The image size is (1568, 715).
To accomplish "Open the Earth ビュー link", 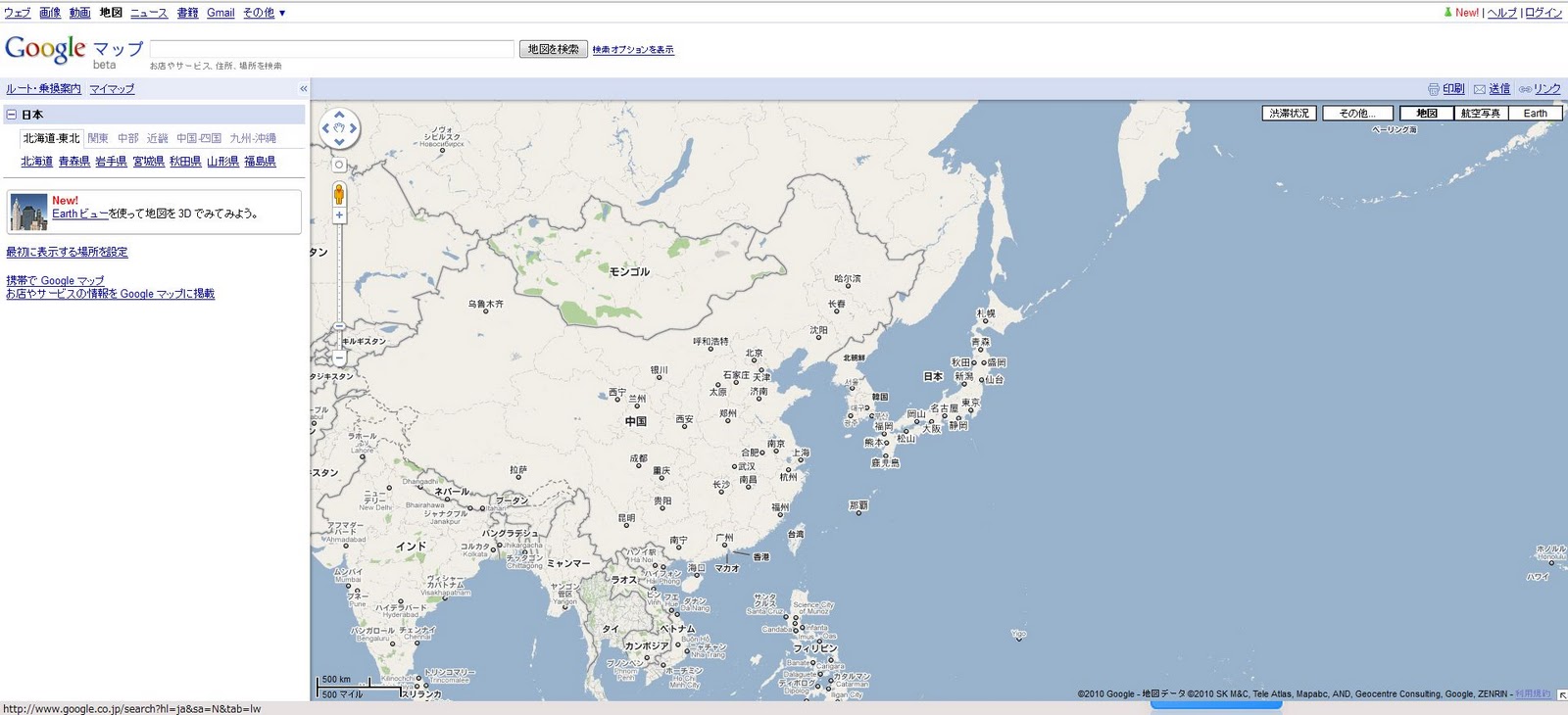I will point(79,214).
